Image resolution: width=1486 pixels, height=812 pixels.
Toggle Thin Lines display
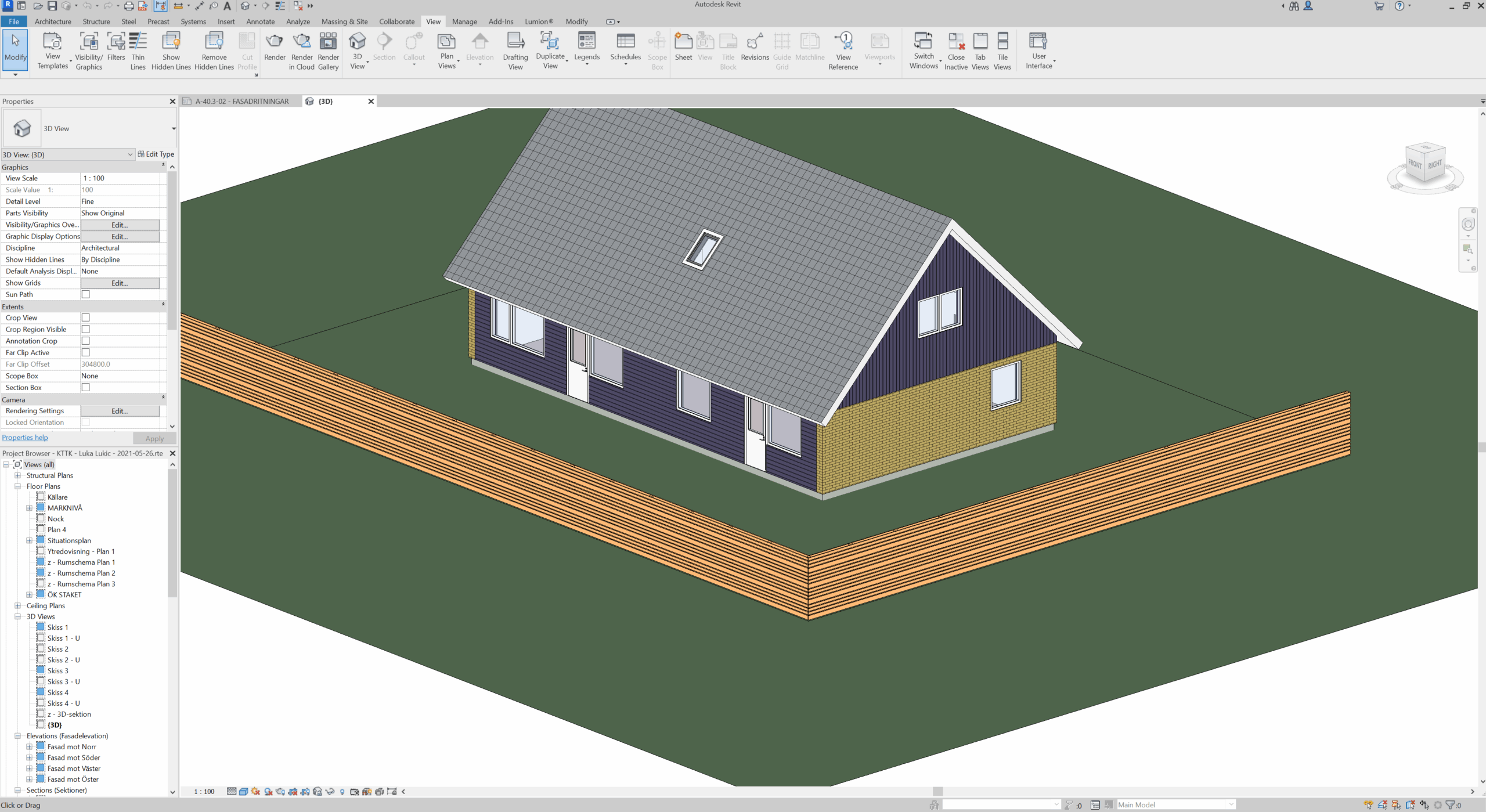click(138, 50)
